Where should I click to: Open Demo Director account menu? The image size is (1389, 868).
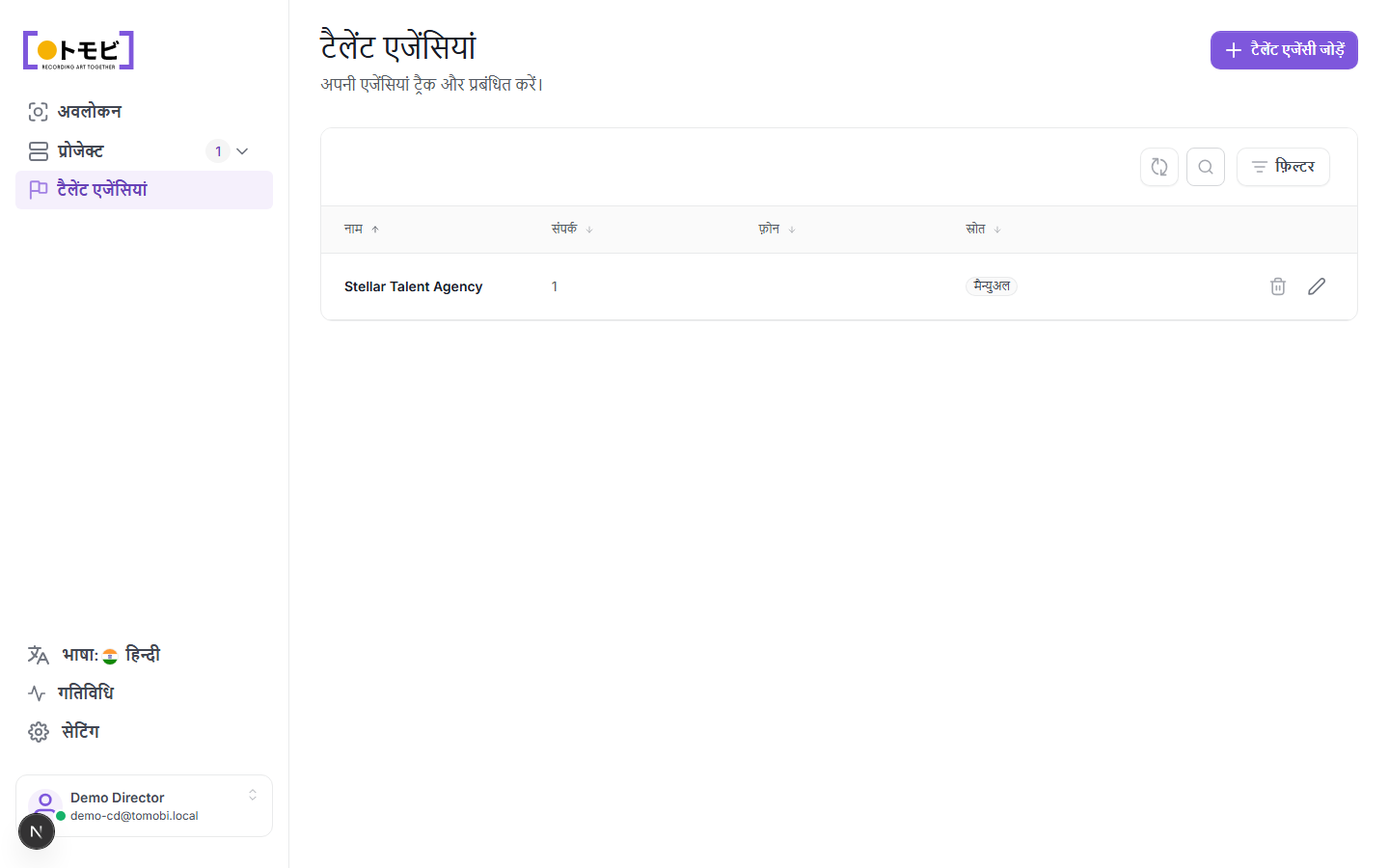144,806
